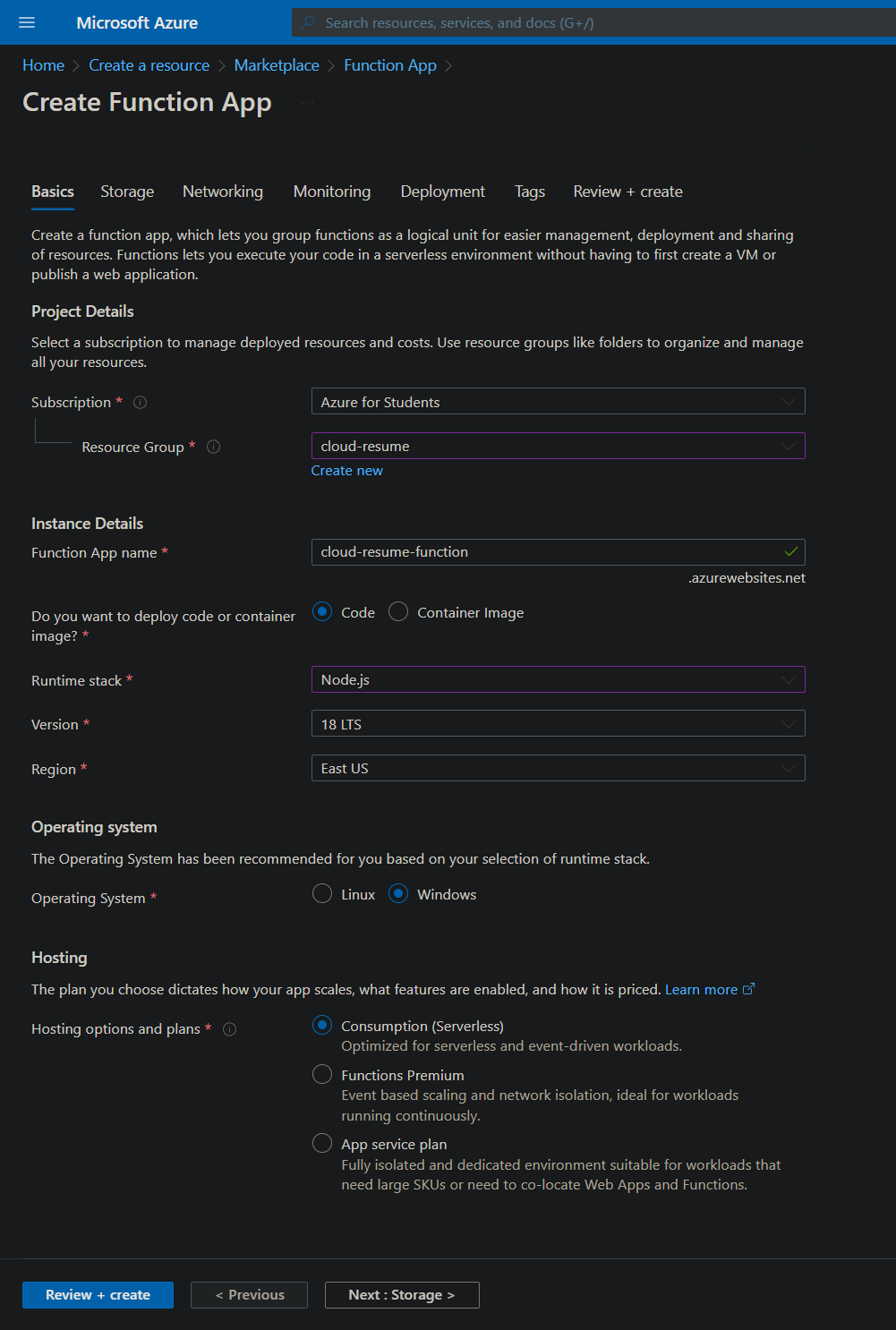Click the Learn more external link icon
896x1330 pixels.
pyautogui.click(x=749, y=989)
